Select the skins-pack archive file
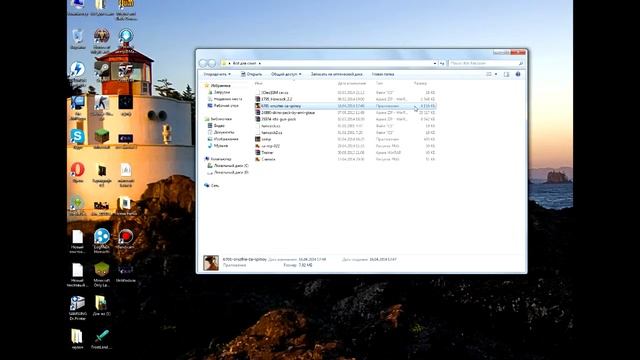The image size is (640, 360). (x=288, y=113)
